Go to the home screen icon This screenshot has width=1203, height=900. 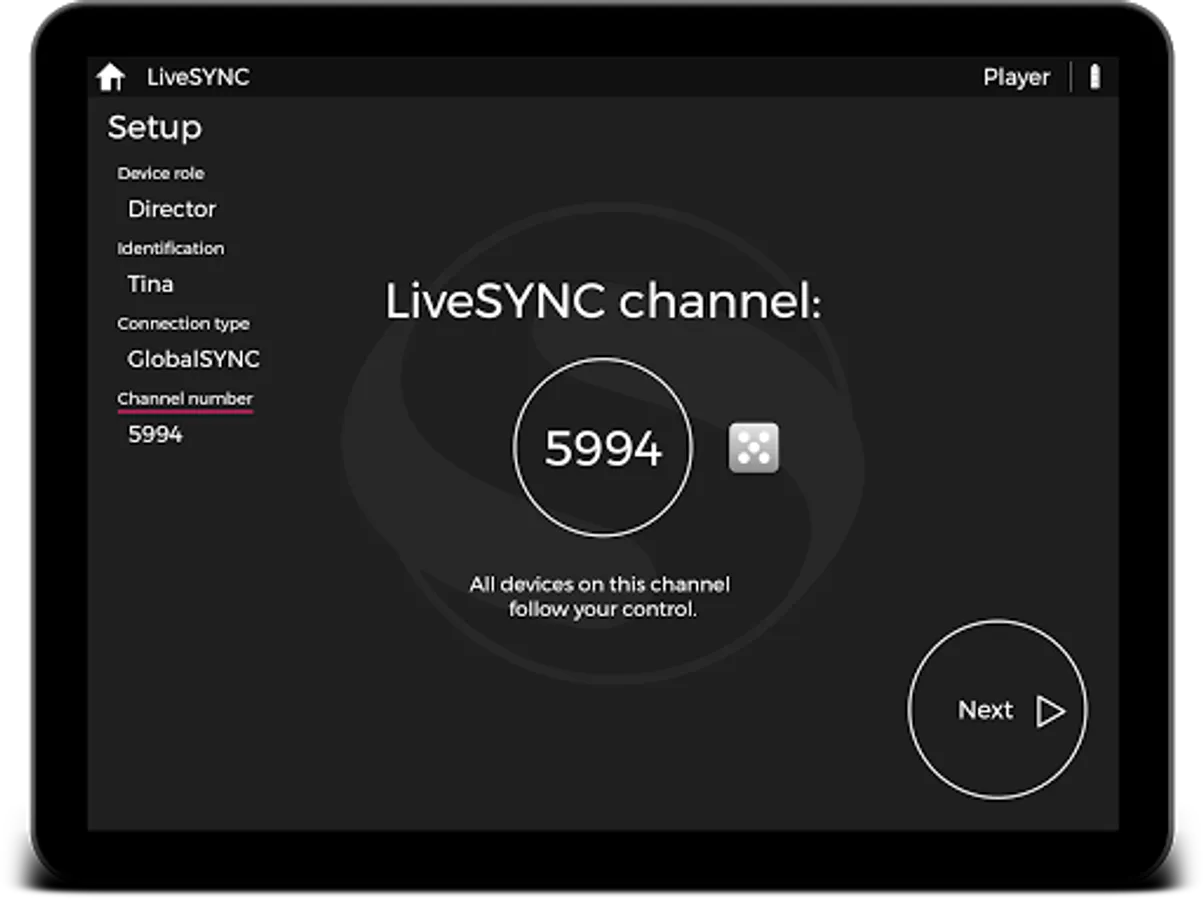pos(111,77)
